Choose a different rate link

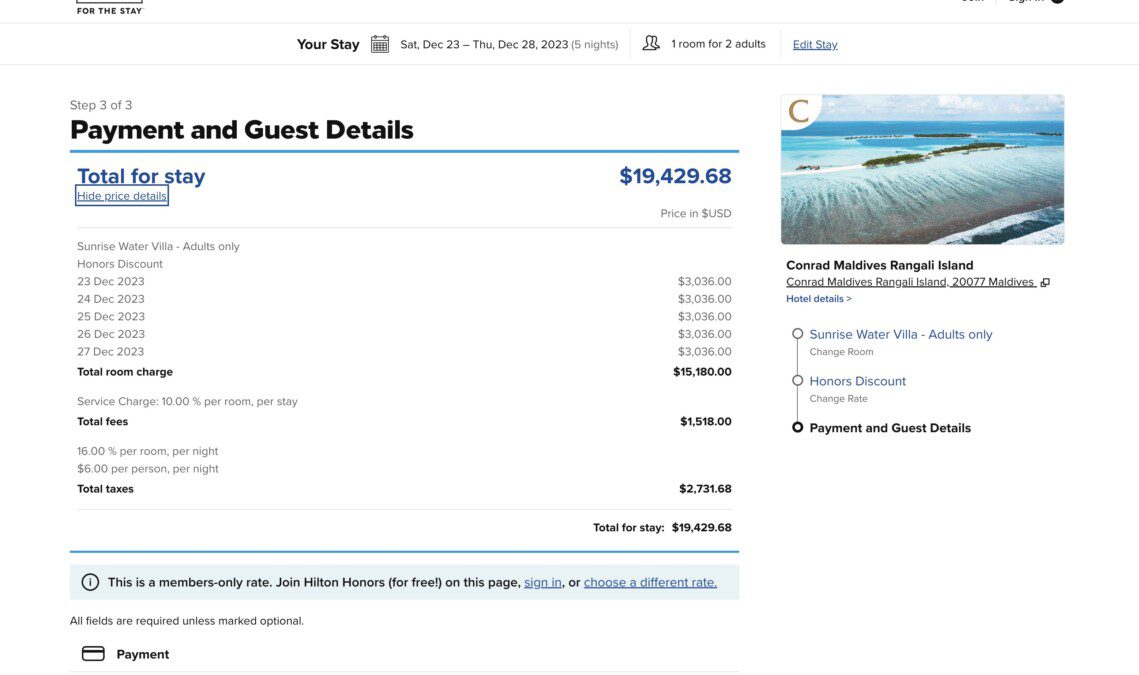click(x=650, y=582)
